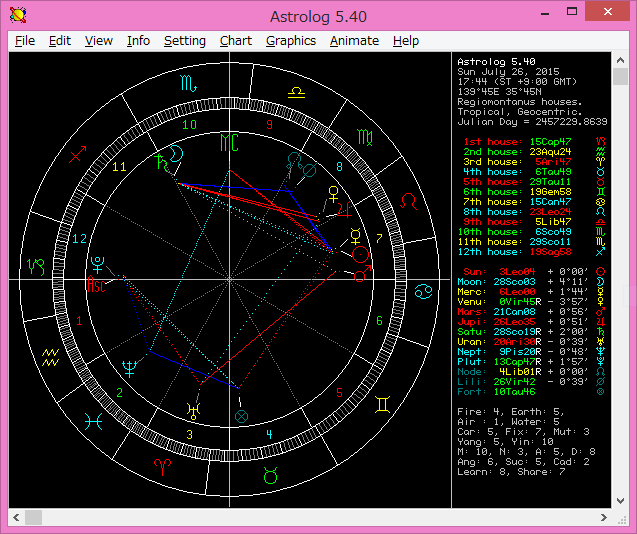This screenshot has height=534, width=637.
Task: Click the Sagittarius sign glyph on the wheel
Action: (x=78, y=154)
